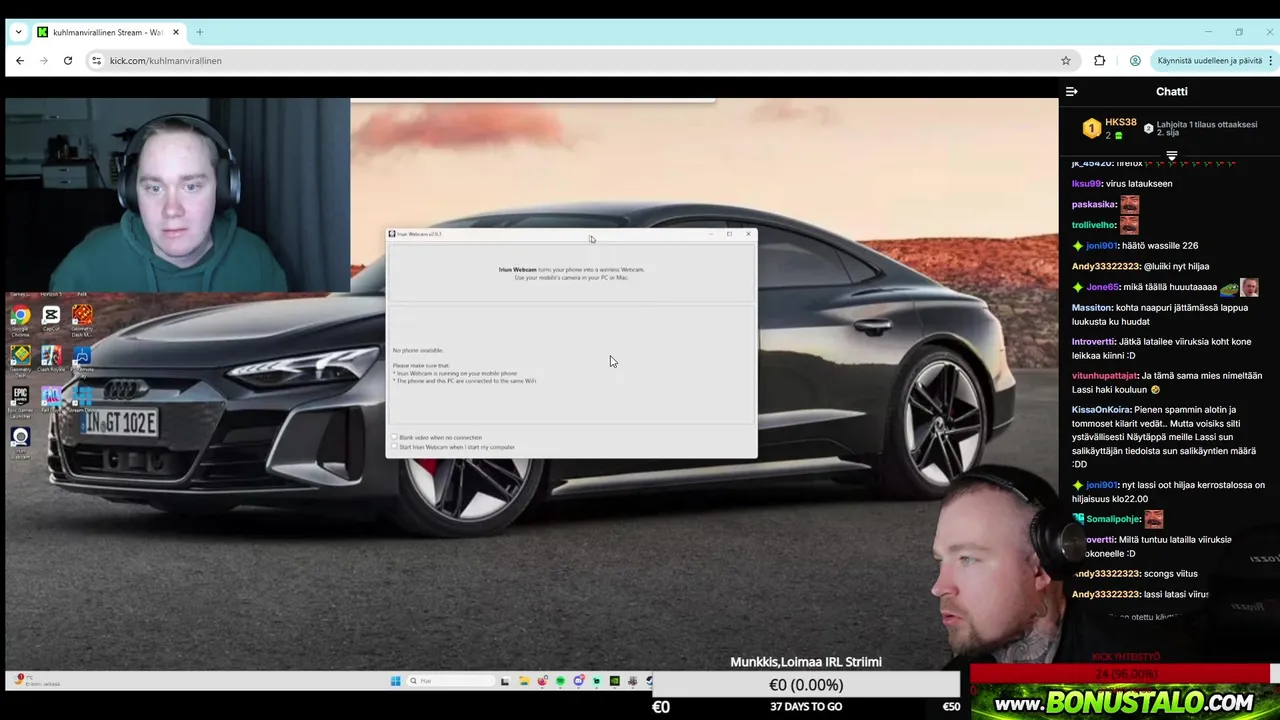The image size is (1280, 720).
Task: Open Firefox from the taskbar
Action: coord(542,681)
